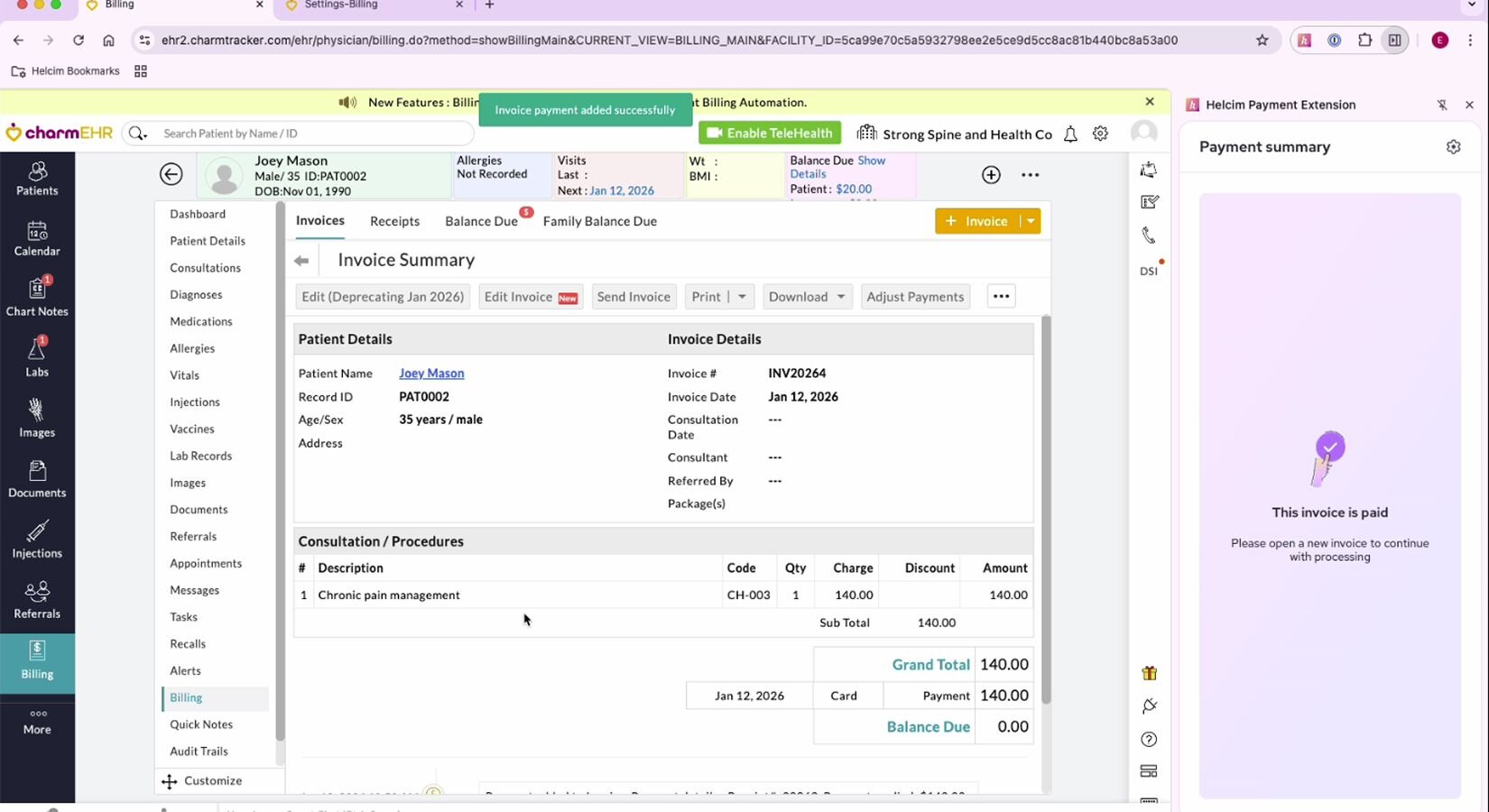Expand the Print dropdown arrow
This screenshot has height=812, width=1489.
coord(742,297)
